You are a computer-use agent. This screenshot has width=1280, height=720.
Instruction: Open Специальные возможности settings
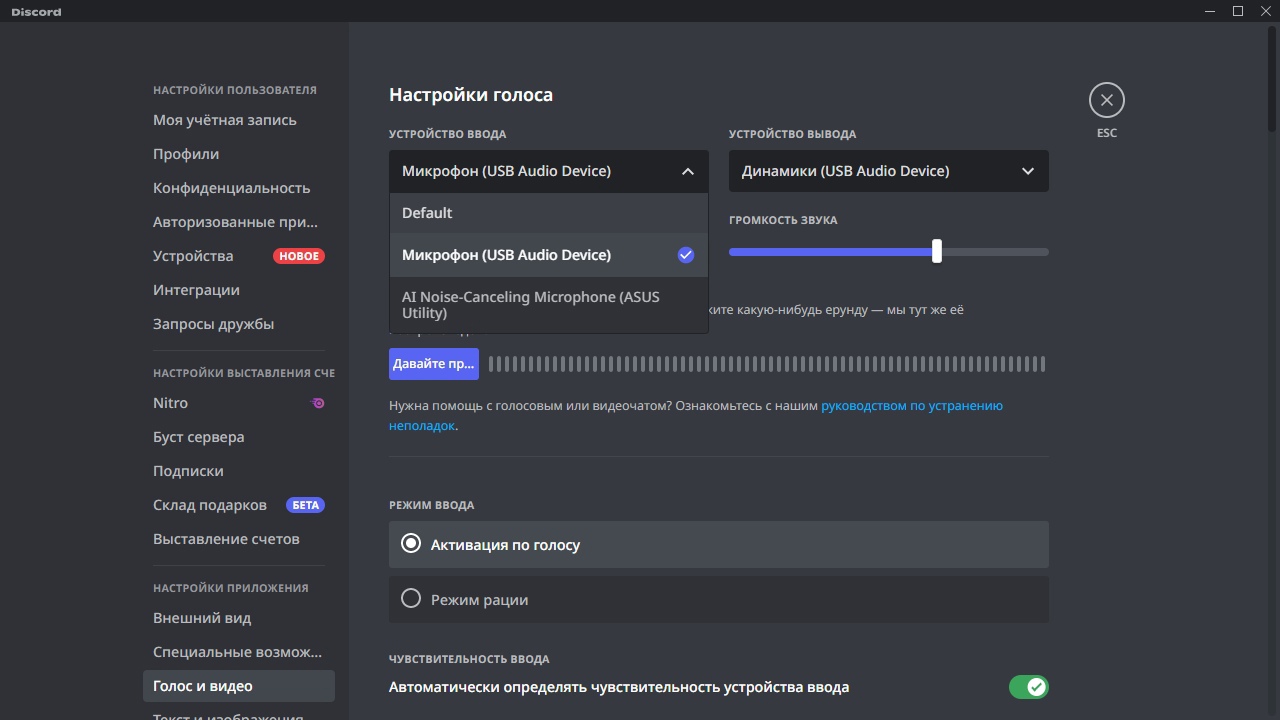(x=239, y=652)
